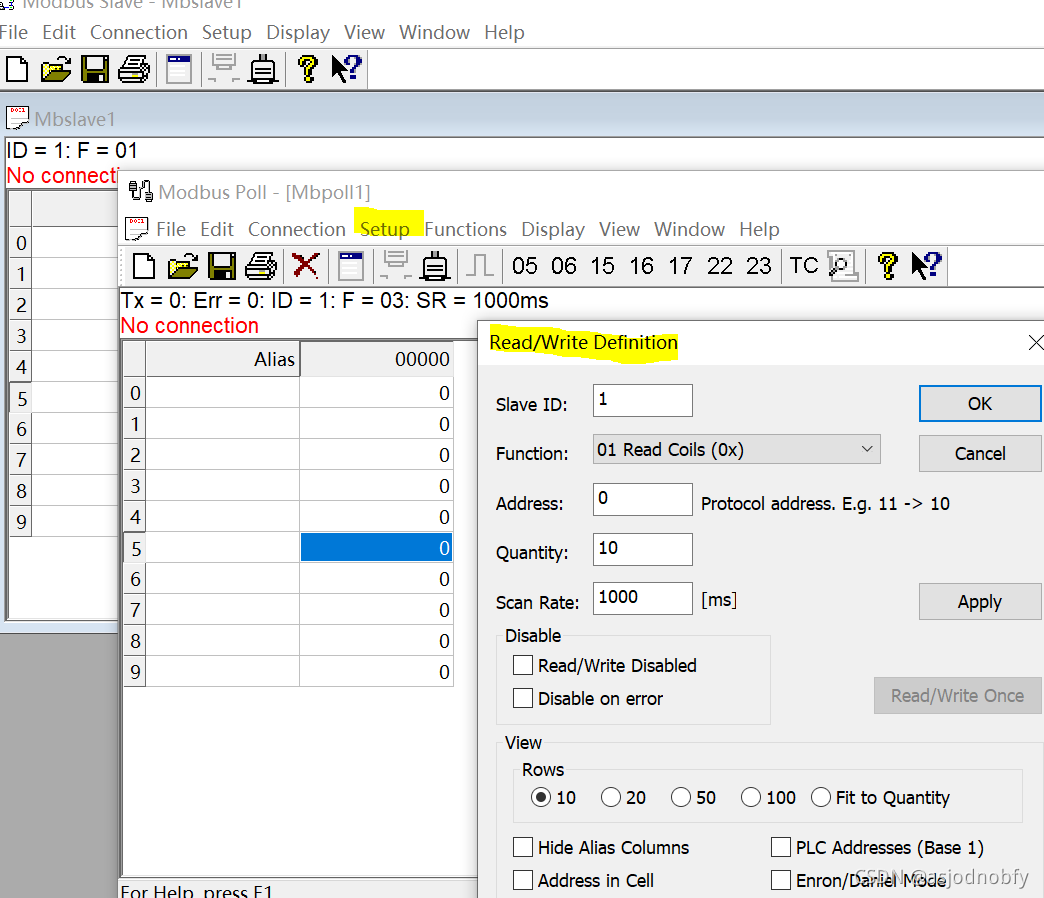Click TC test center button in Modbus Poll toolbar
Screen dimensions: 1044x898
pos(804,266)
